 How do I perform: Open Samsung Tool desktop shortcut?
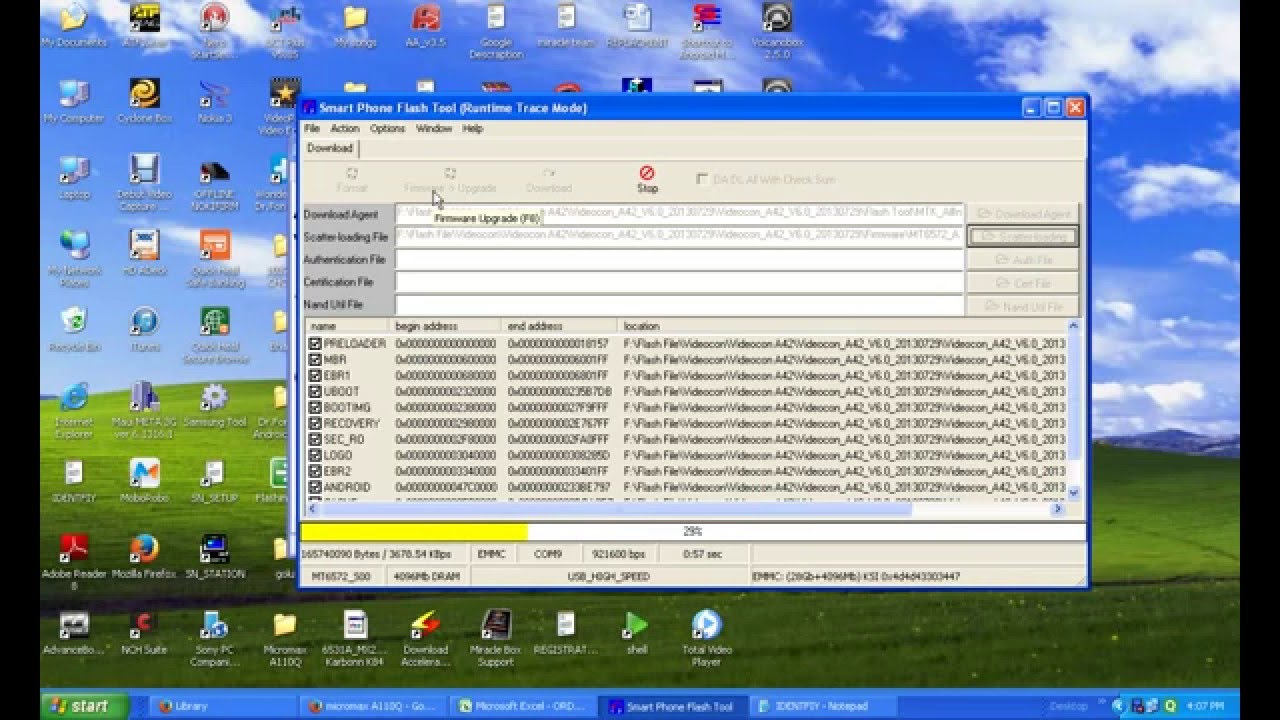point(215,405)
